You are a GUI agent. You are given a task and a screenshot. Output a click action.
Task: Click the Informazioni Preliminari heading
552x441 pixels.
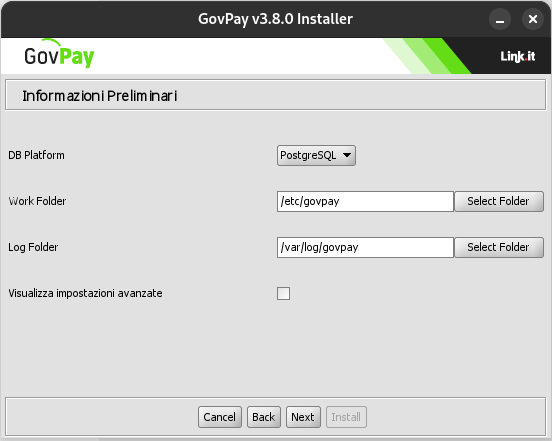click(x=100, y=96)
